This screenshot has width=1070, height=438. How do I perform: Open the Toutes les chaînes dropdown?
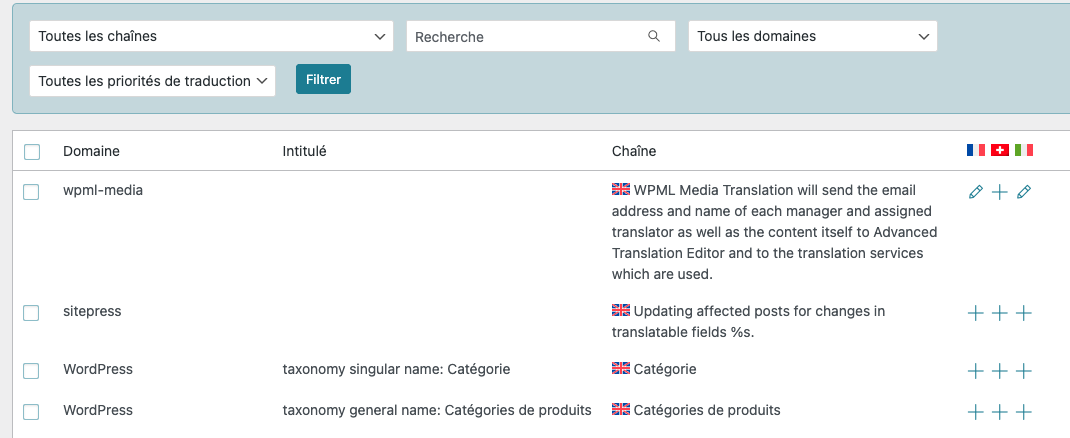pos(211,36)
